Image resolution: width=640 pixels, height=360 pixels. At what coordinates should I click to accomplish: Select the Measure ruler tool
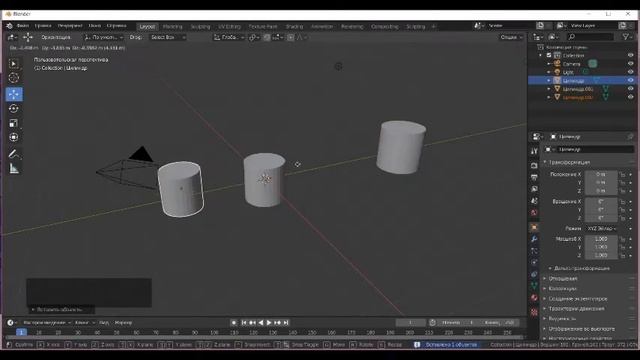(13, 168)
